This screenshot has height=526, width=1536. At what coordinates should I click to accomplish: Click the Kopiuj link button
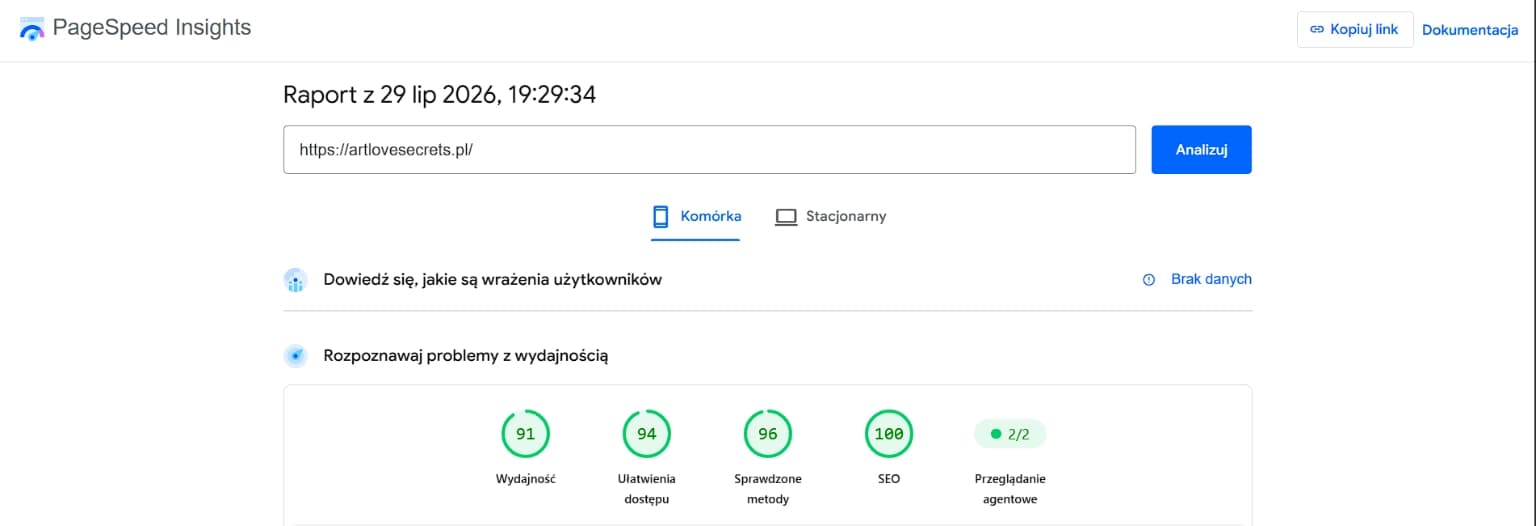1355,29
